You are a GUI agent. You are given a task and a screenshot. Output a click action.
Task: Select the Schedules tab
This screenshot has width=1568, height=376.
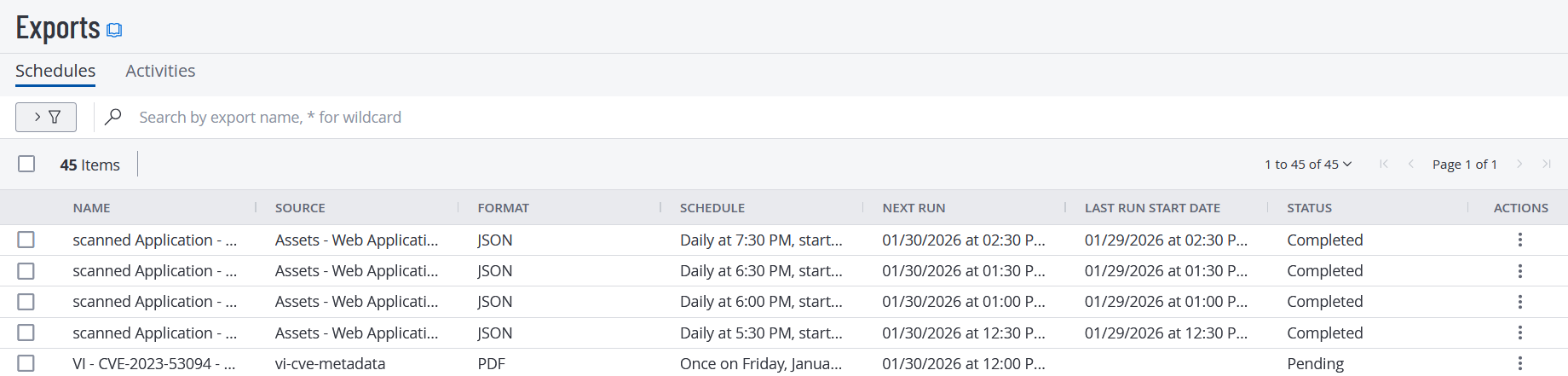tap(55, 71)
